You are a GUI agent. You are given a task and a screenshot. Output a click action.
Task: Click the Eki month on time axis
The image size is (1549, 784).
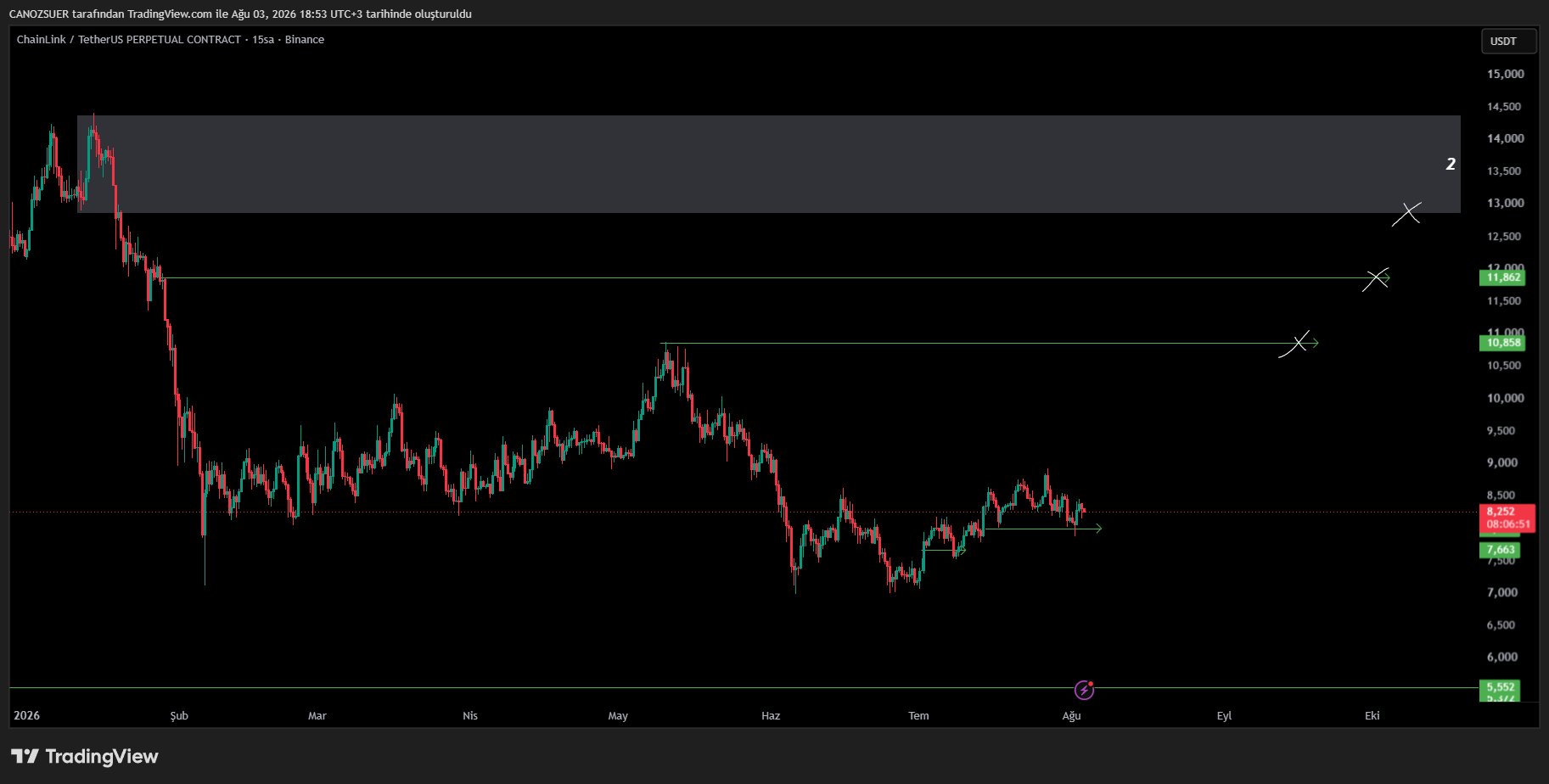click(x=1372, y=715)
